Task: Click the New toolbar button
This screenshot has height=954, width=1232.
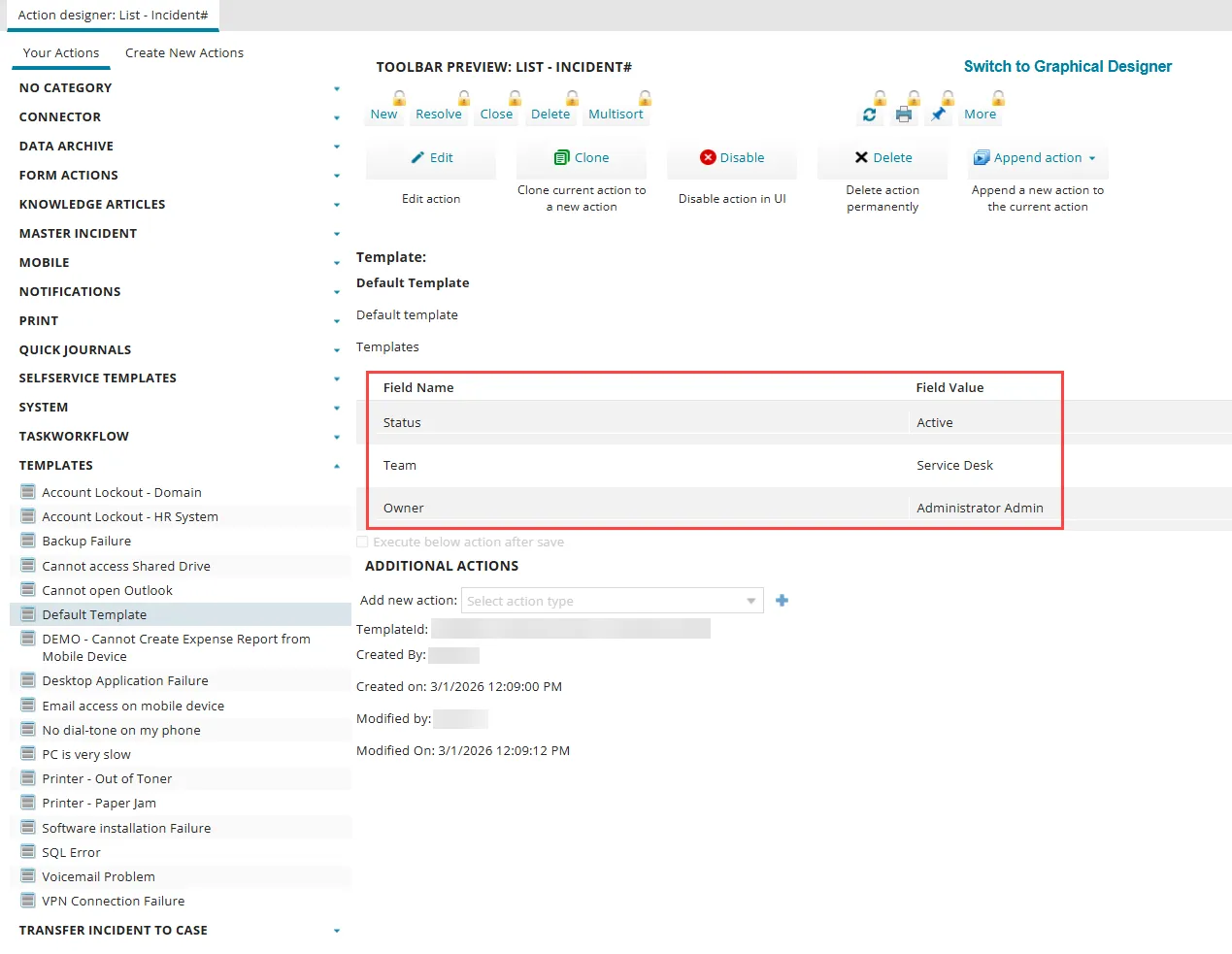Action: (383, 115)
